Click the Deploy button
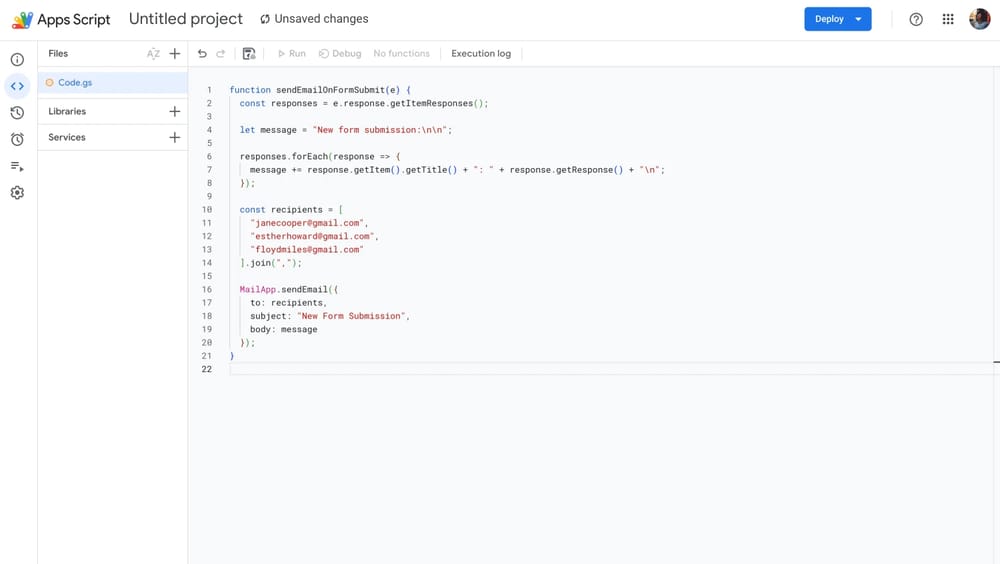1000x564 pixels. [x=829, y=19]
